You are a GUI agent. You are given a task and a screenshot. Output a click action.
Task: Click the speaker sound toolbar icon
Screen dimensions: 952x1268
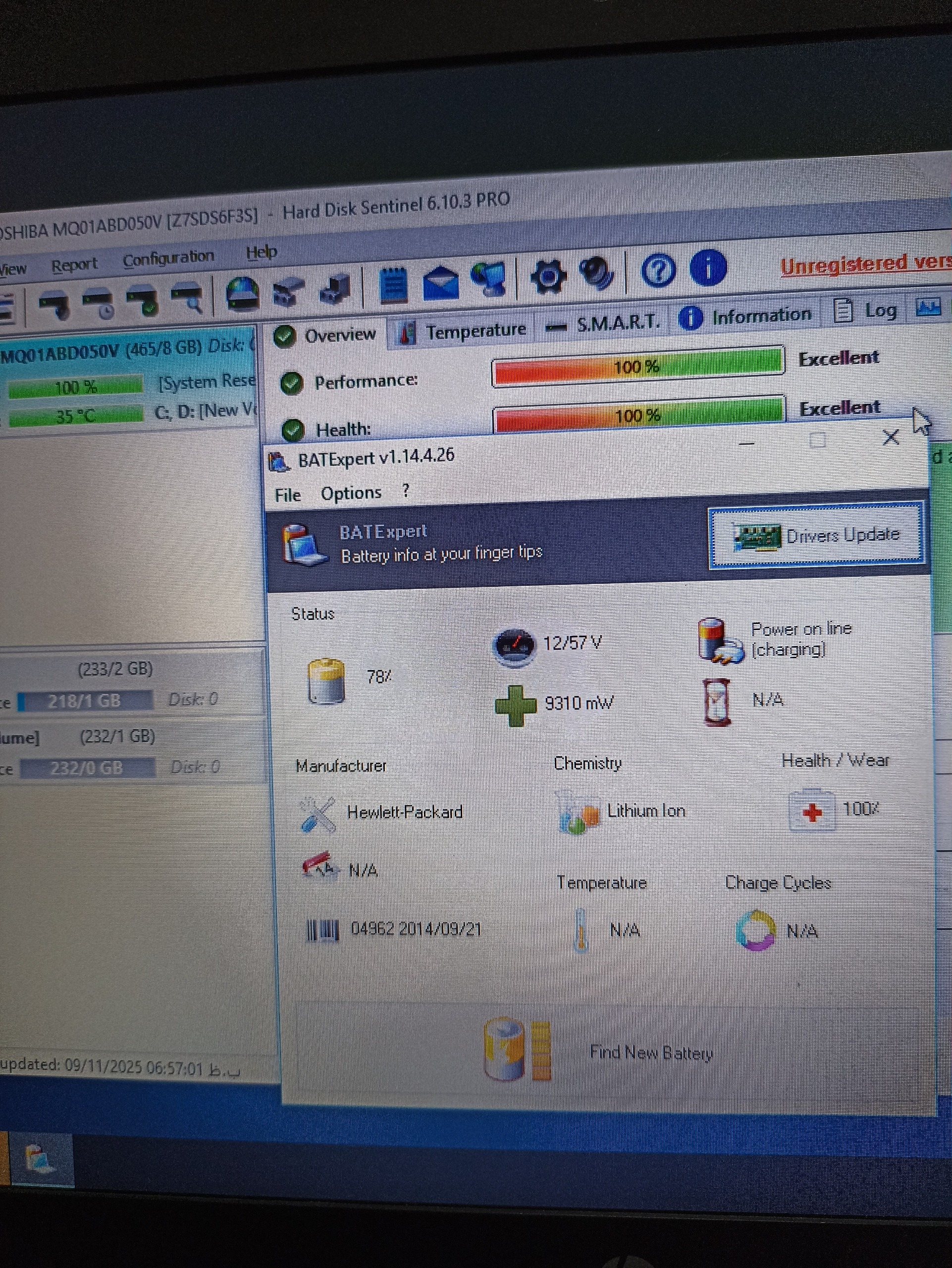(597, 273)
